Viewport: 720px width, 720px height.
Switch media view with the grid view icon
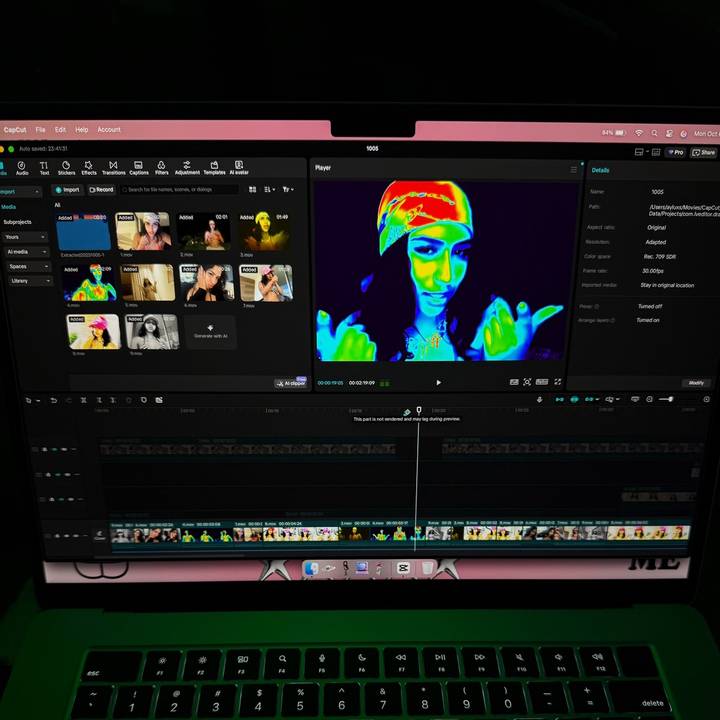pos(252,189)
